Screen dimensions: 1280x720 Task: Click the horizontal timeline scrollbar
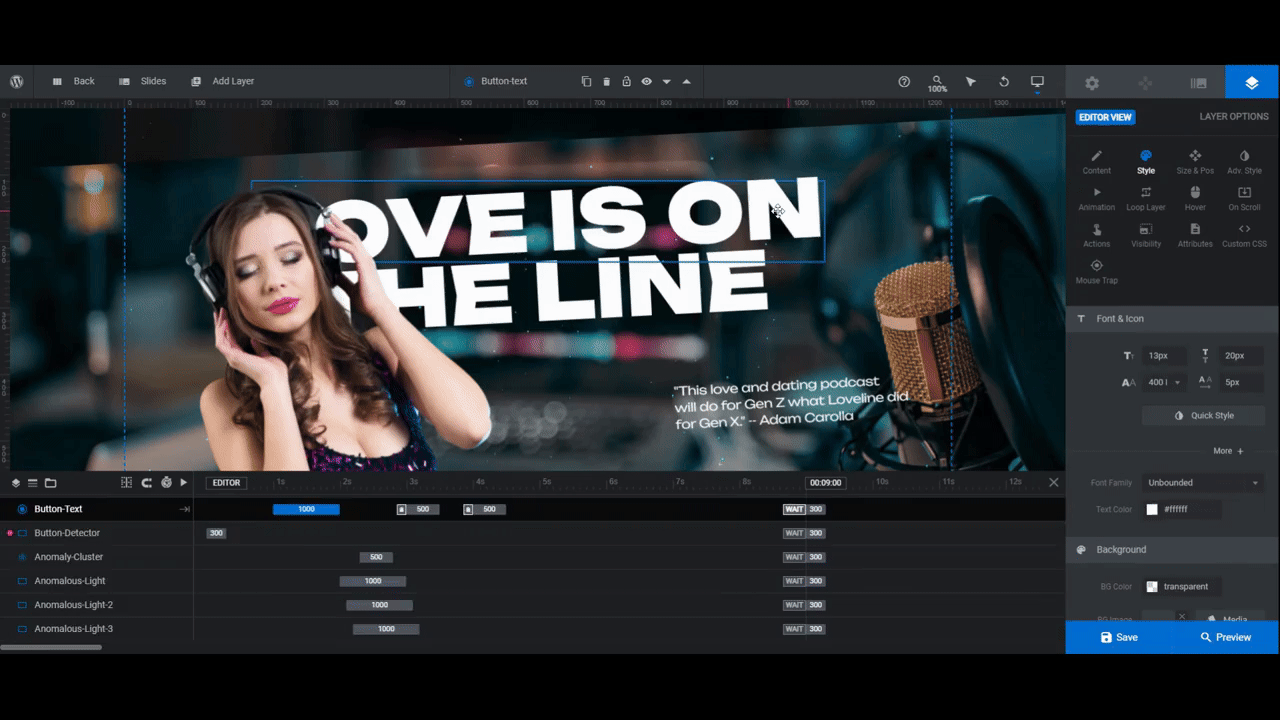click(51, 647)
